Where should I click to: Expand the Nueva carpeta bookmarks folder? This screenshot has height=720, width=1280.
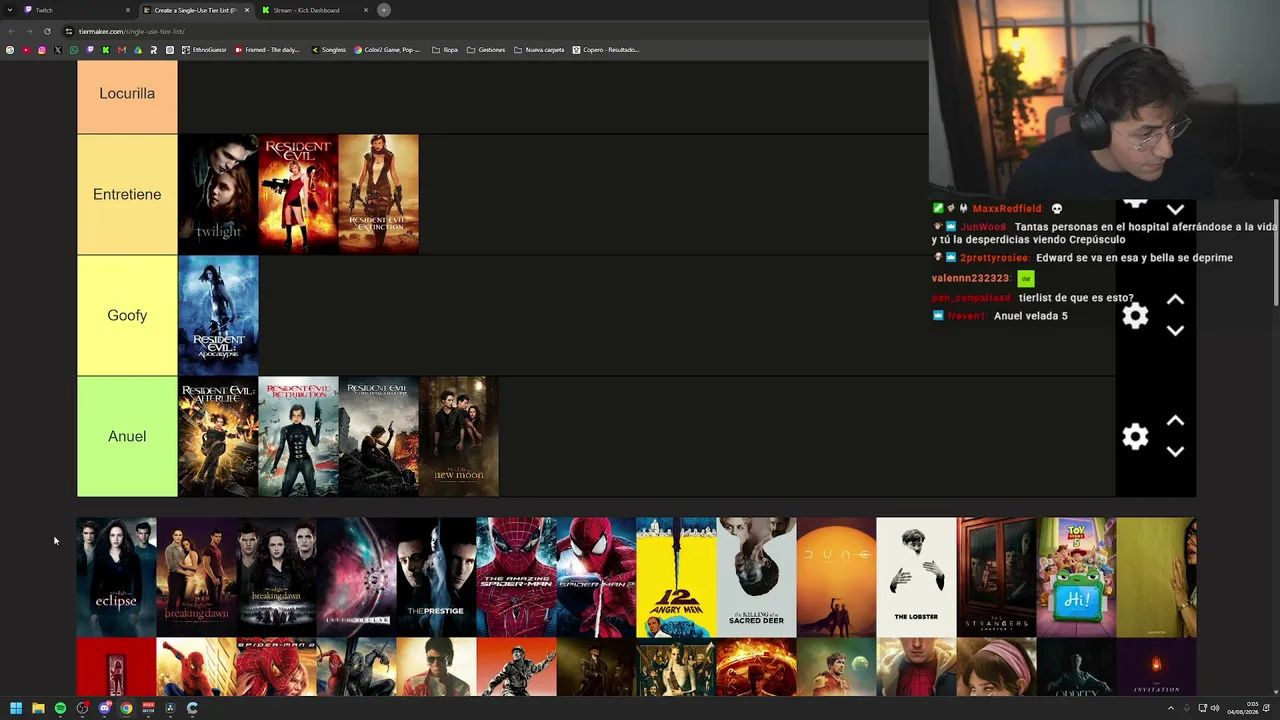pyautogui.click(x=539, y=50)
